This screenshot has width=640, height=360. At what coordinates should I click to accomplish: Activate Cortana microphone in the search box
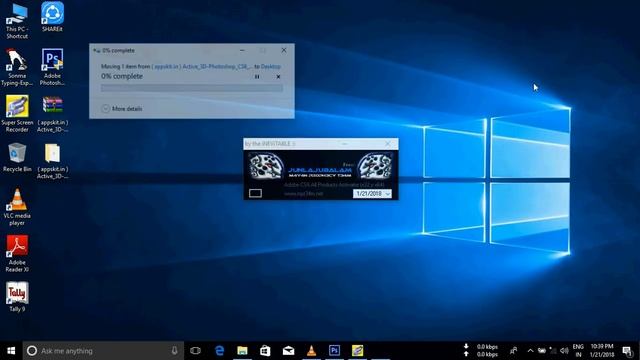[174, 351]
